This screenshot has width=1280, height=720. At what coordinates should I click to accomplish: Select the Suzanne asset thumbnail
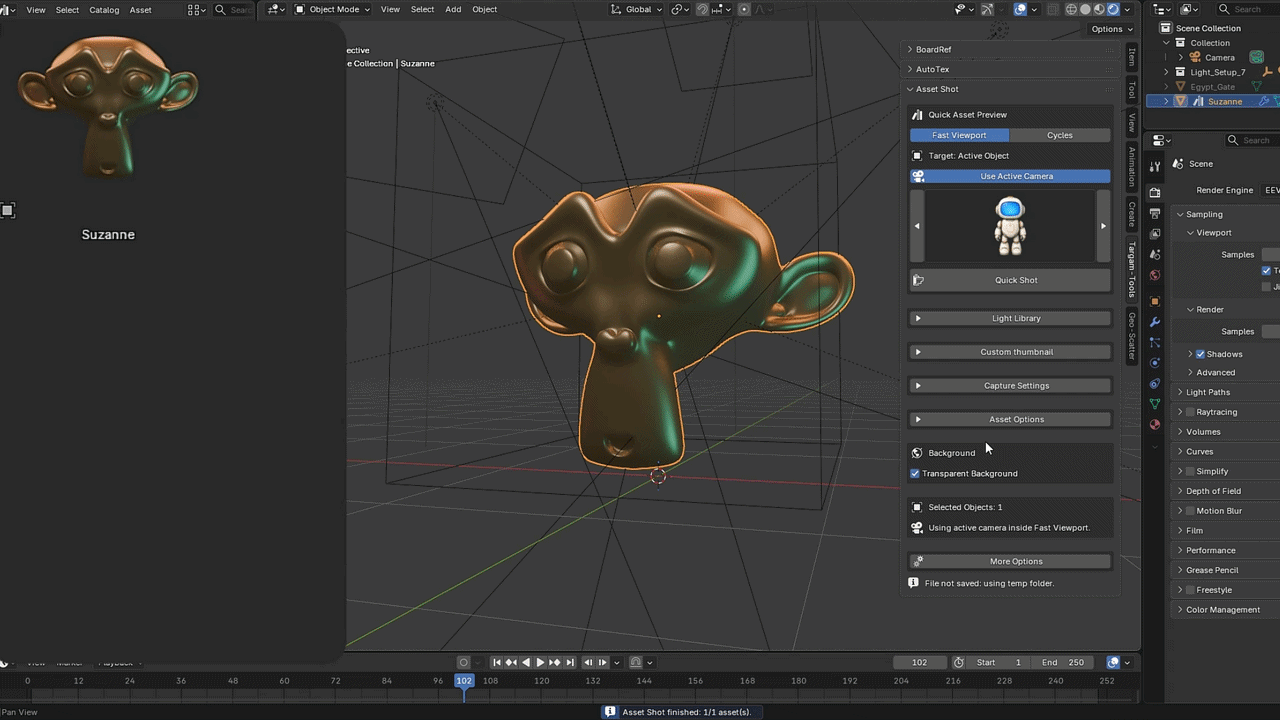tap(108, 107)
